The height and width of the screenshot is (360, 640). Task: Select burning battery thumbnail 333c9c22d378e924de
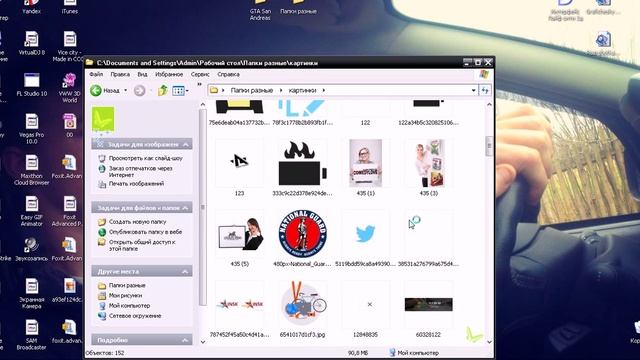point(302,163)
